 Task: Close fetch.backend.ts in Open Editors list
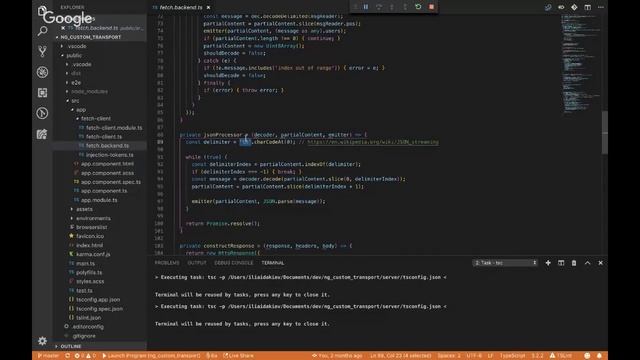tap(63, 28)
